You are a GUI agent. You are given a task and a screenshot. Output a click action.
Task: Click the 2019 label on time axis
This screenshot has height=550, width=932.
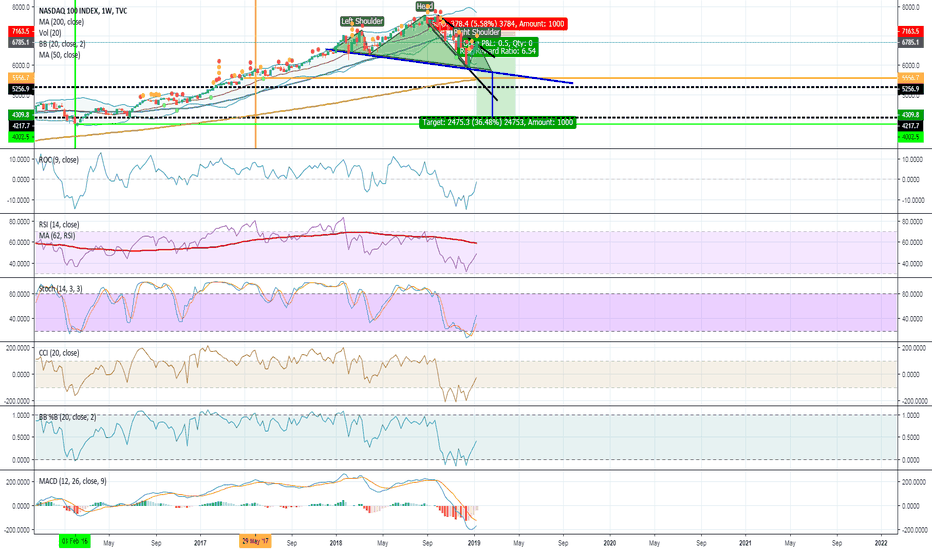tap(474, 543)
